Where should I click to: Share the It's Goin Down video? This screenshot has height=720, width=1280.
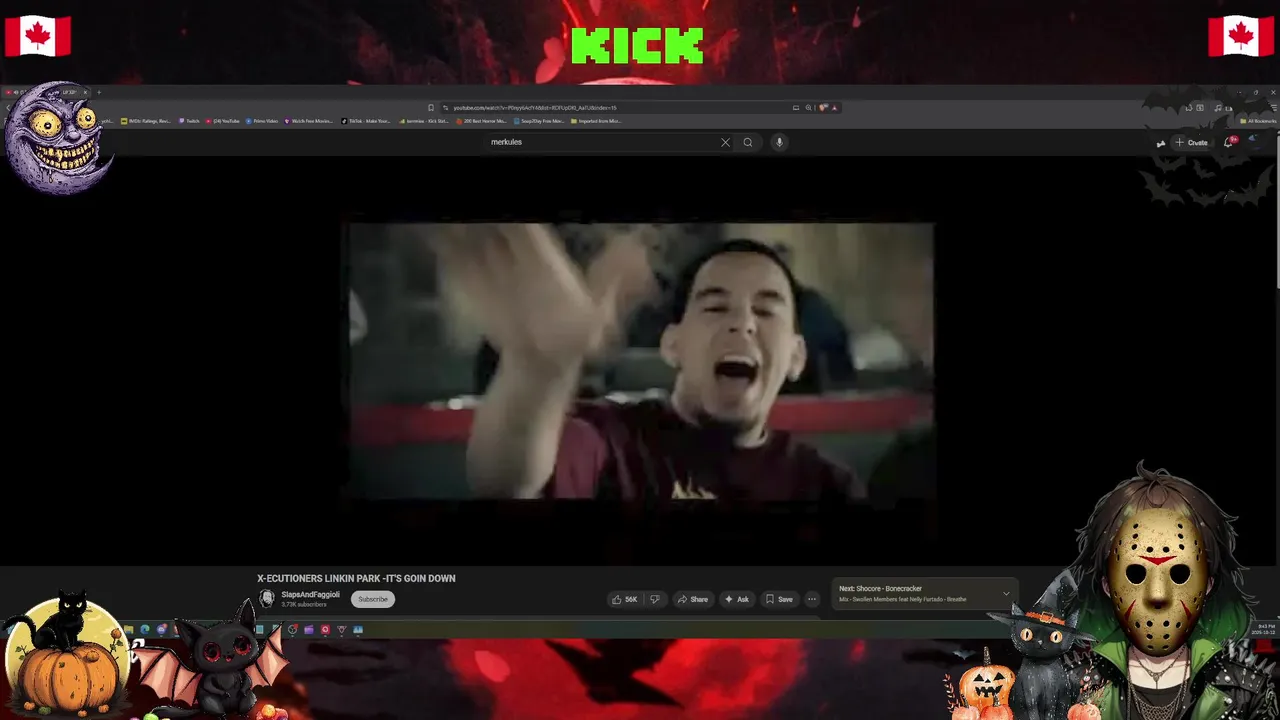[692, 599]
